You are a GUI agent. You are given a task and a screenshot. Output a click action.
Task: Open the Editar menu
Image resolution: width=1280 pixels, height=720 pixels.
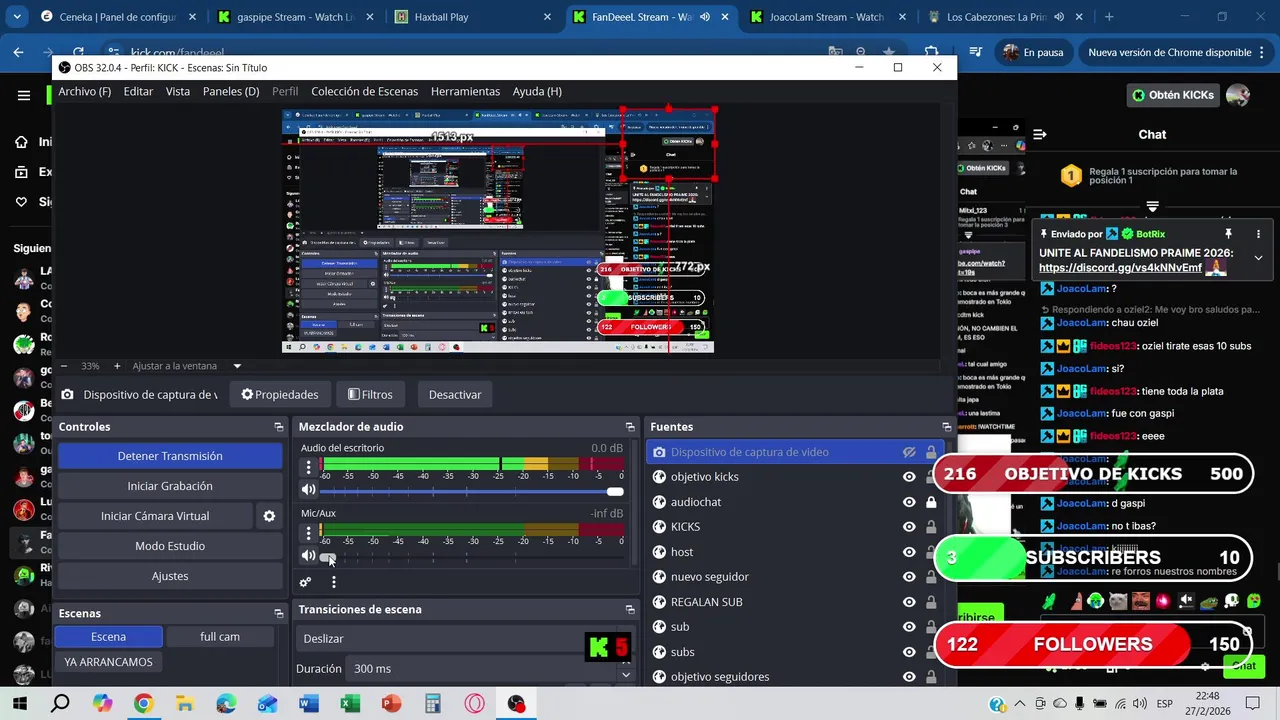pyautogui.click(x=138, y=91)
